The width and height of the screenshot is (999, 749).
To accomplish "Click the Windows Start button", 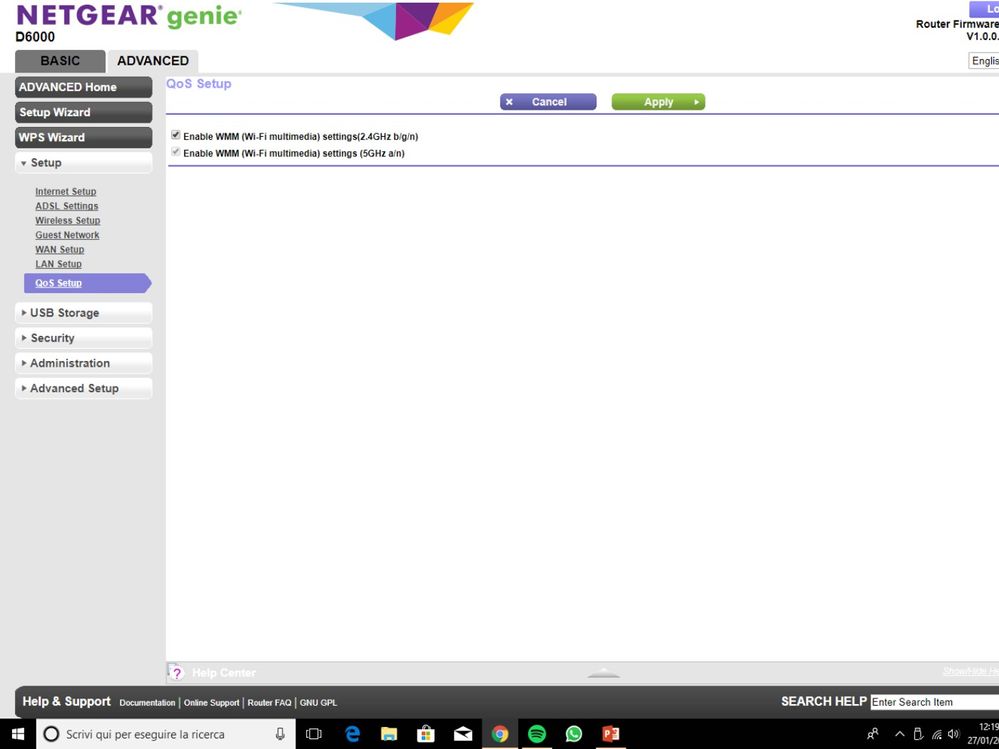I will pyautogui.click(x=18, y=734).
